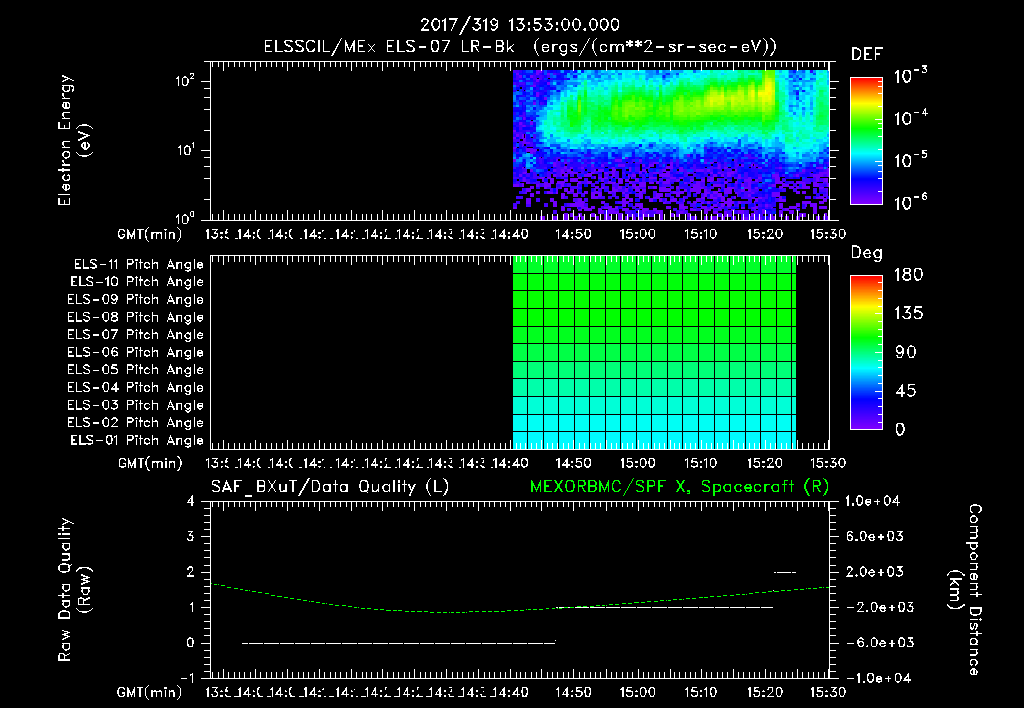
Task: Click 15:00 time tick under the spectrogram
Action: (x=637, y=234)
